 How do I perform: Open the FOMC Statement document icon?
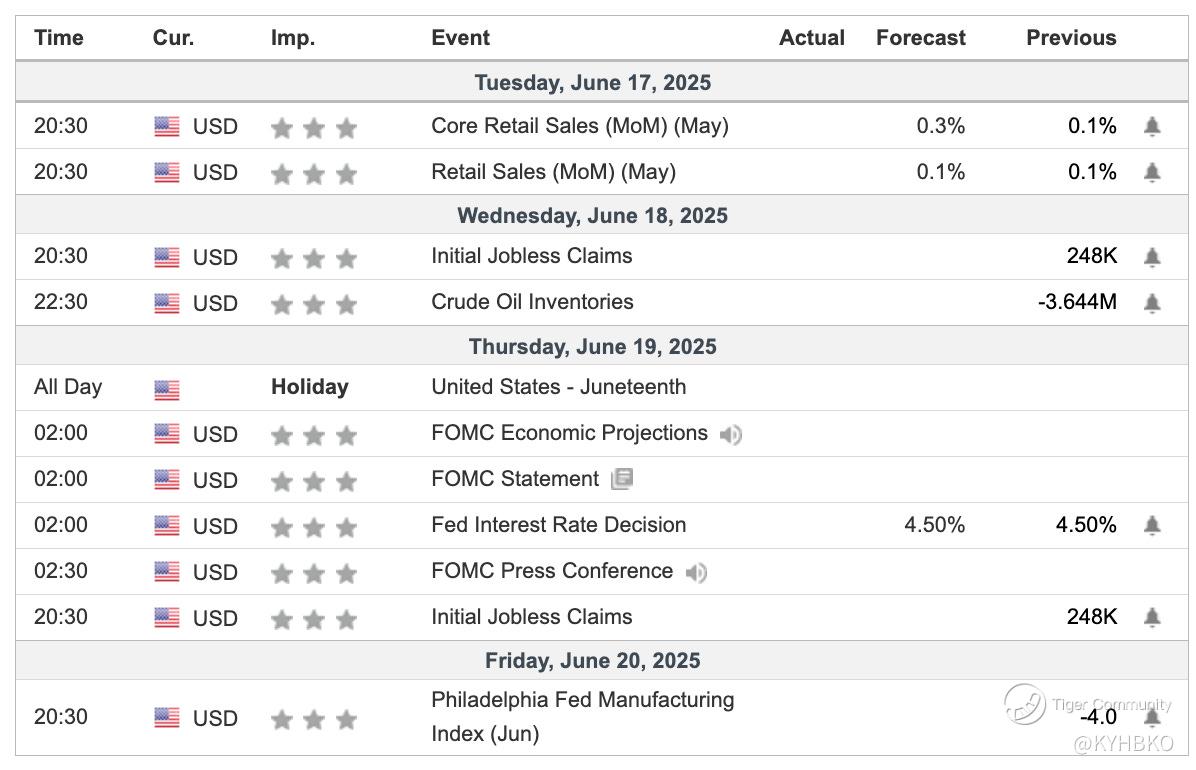[x=622, y=480]
